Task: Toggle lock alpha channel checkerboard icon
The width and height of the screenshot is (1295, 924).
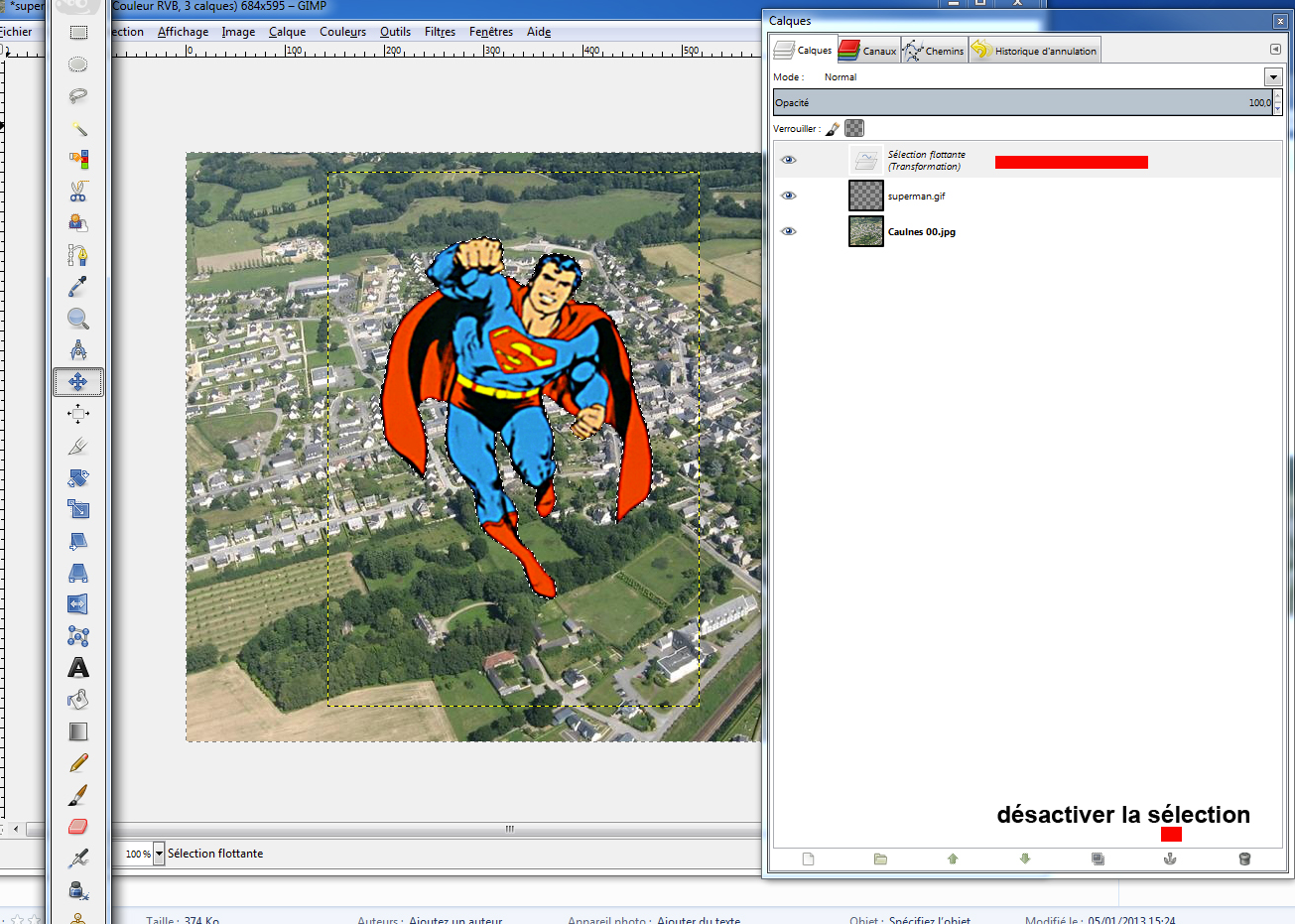Action: (x=854, y=128)
